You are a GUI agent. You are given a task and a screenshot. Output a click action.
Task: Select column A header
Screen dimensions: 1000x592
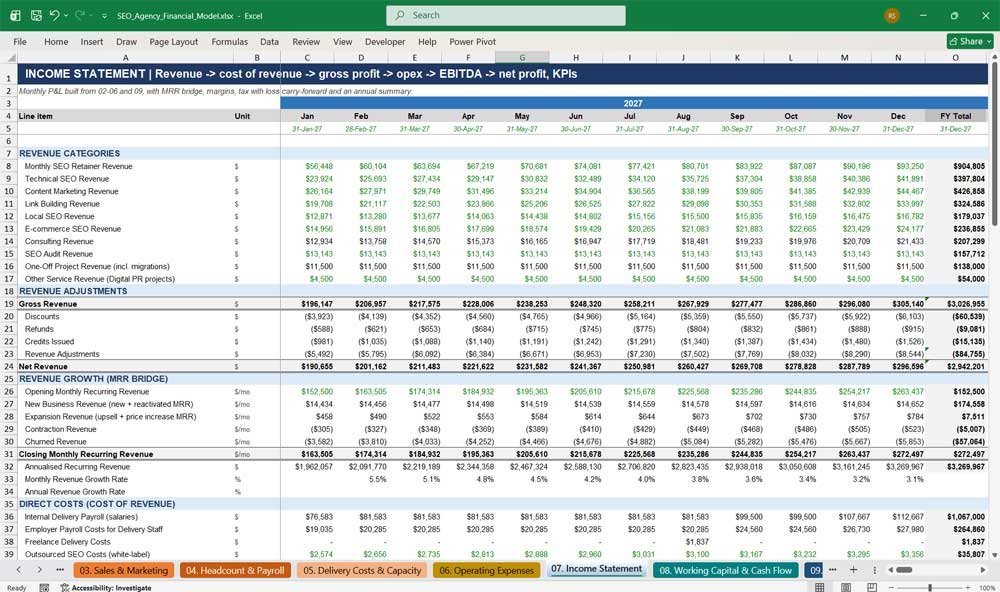(x=126, y=57)
